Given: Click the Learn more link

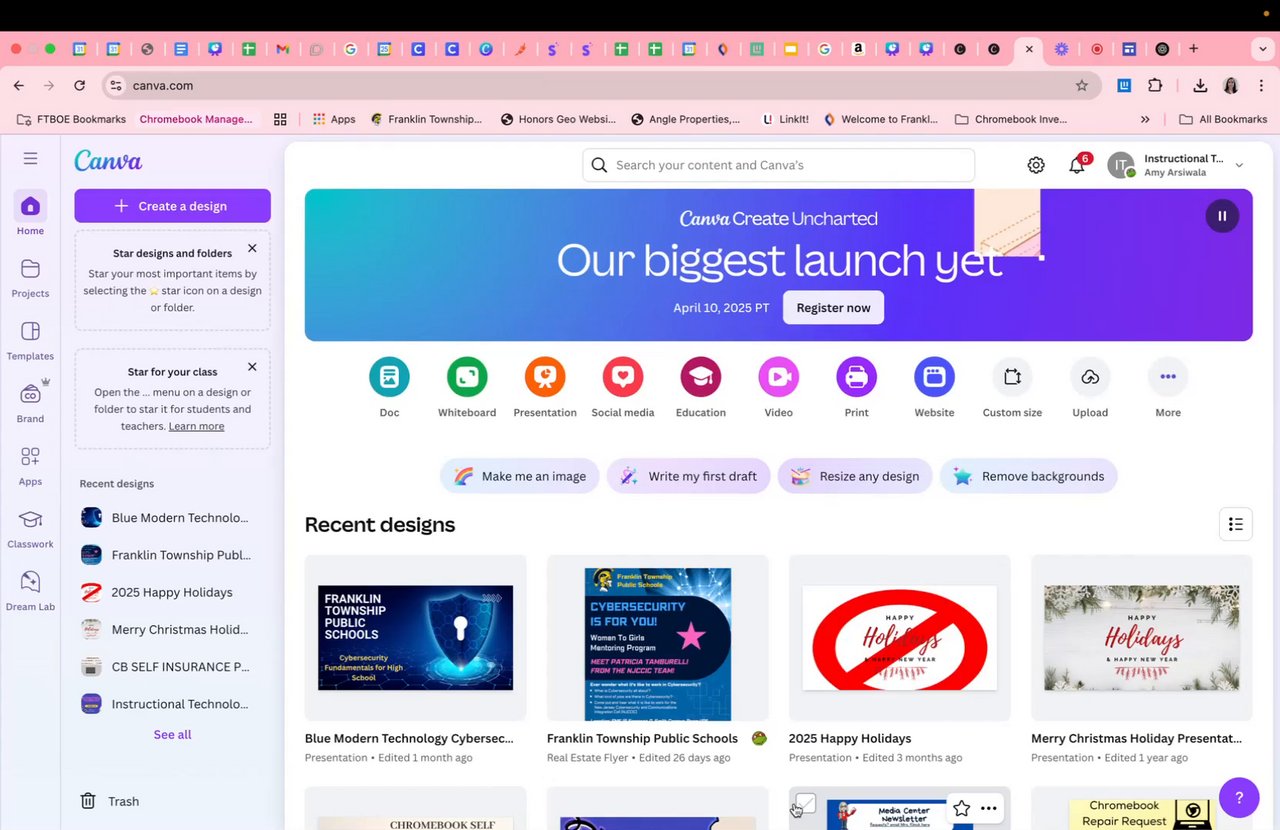Looking at the screenshot, I should click(196, 426).
